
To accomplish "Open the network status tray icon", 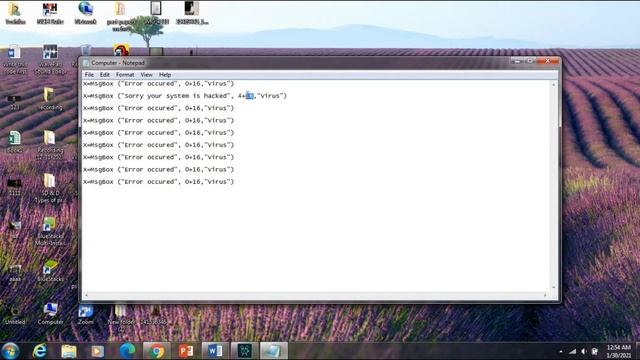I will point(573,351).
